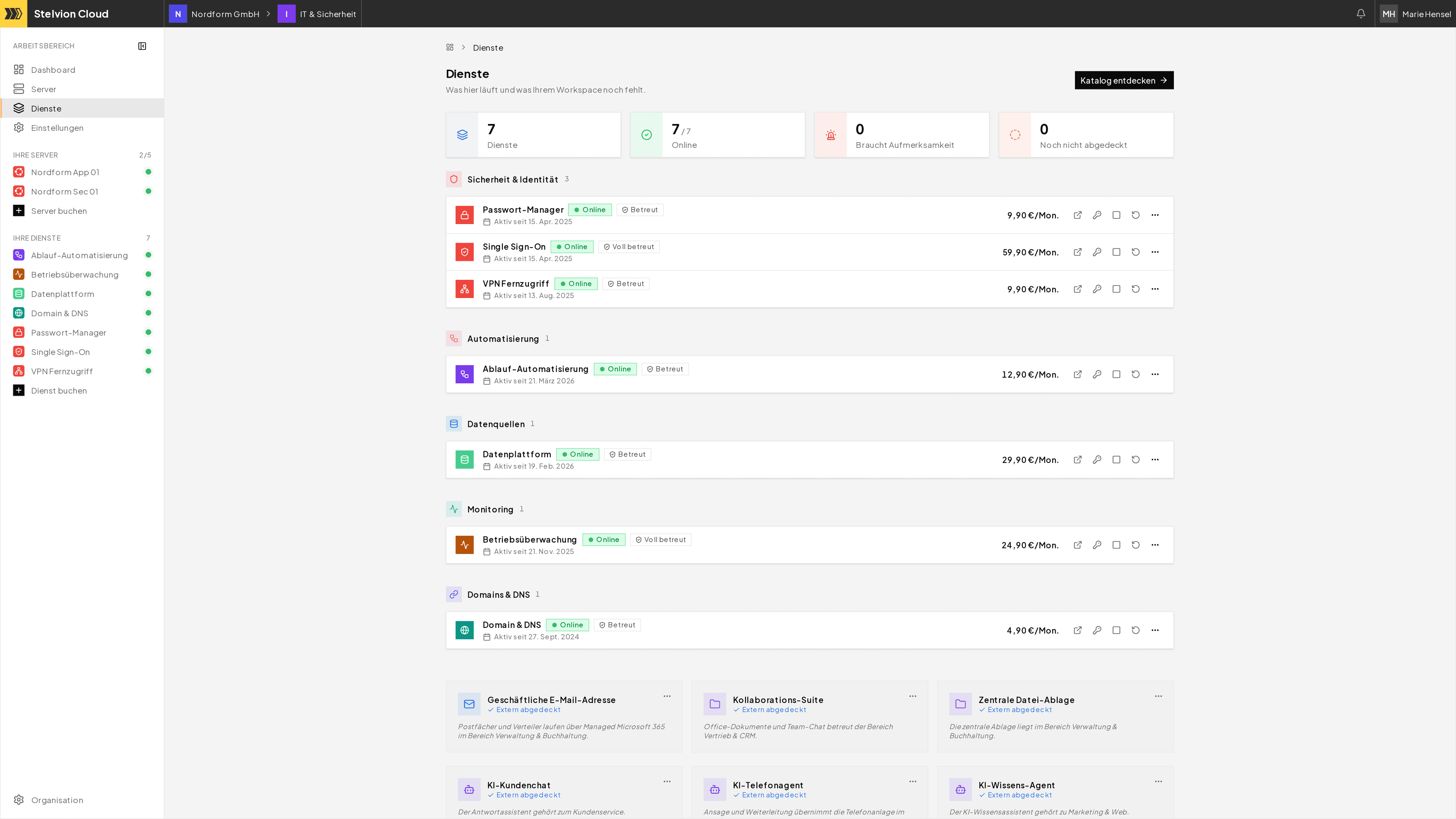The width and height of the screenshot is (1456, 819).
Task: Click Voll betreut badge on Betriebsüberwachung
Action: point(660,540)
